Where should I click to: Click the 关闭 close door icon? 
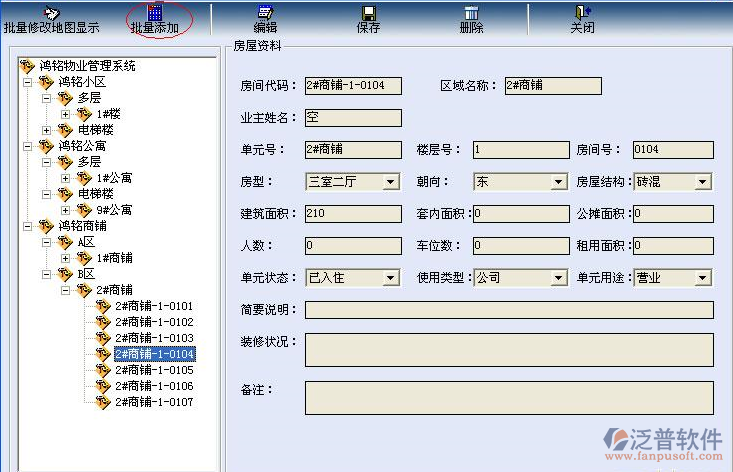[582, 12]
